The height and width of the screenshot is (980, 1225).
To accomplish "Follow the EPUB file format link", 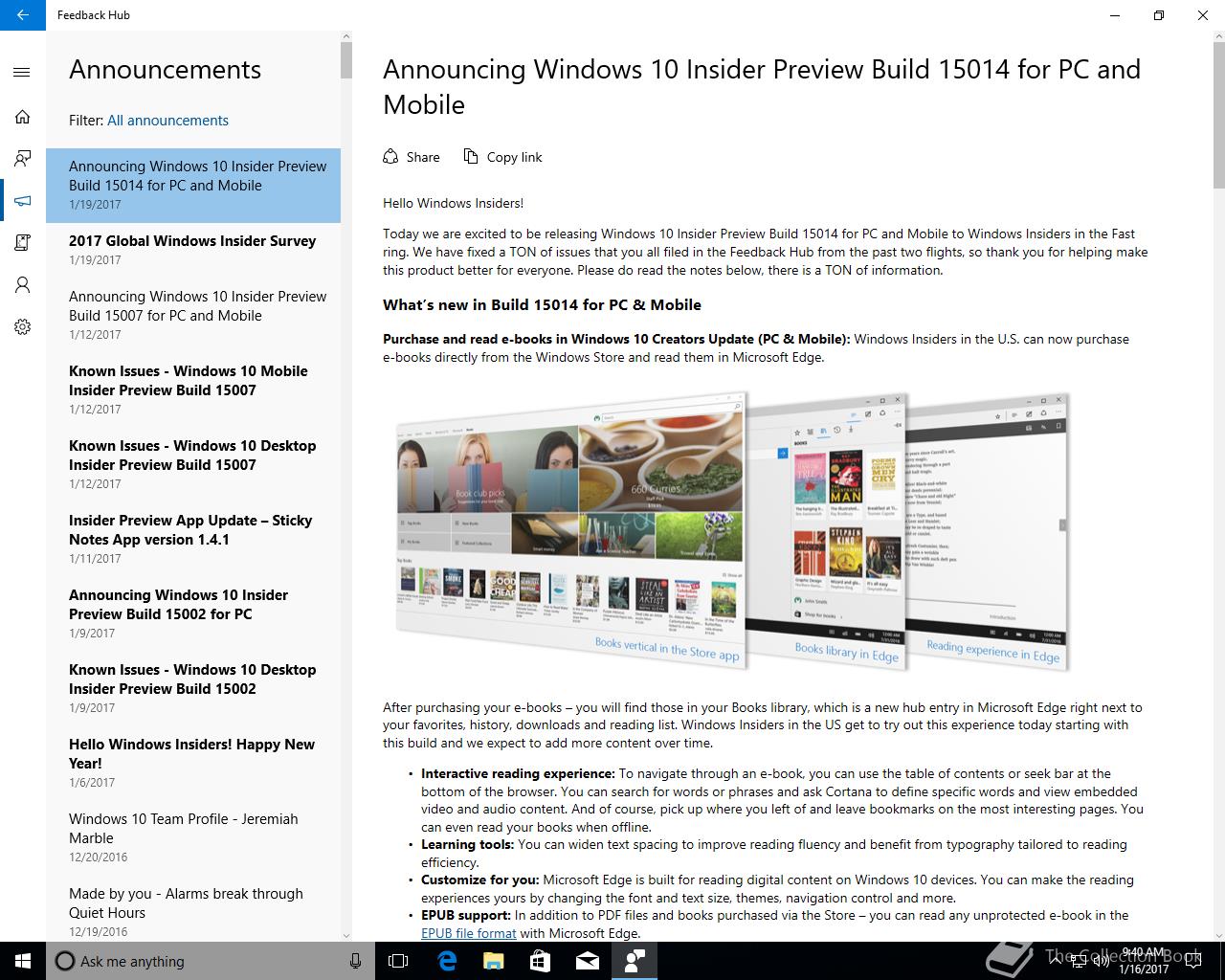I will pyautogui.click(x=469, y=933).
